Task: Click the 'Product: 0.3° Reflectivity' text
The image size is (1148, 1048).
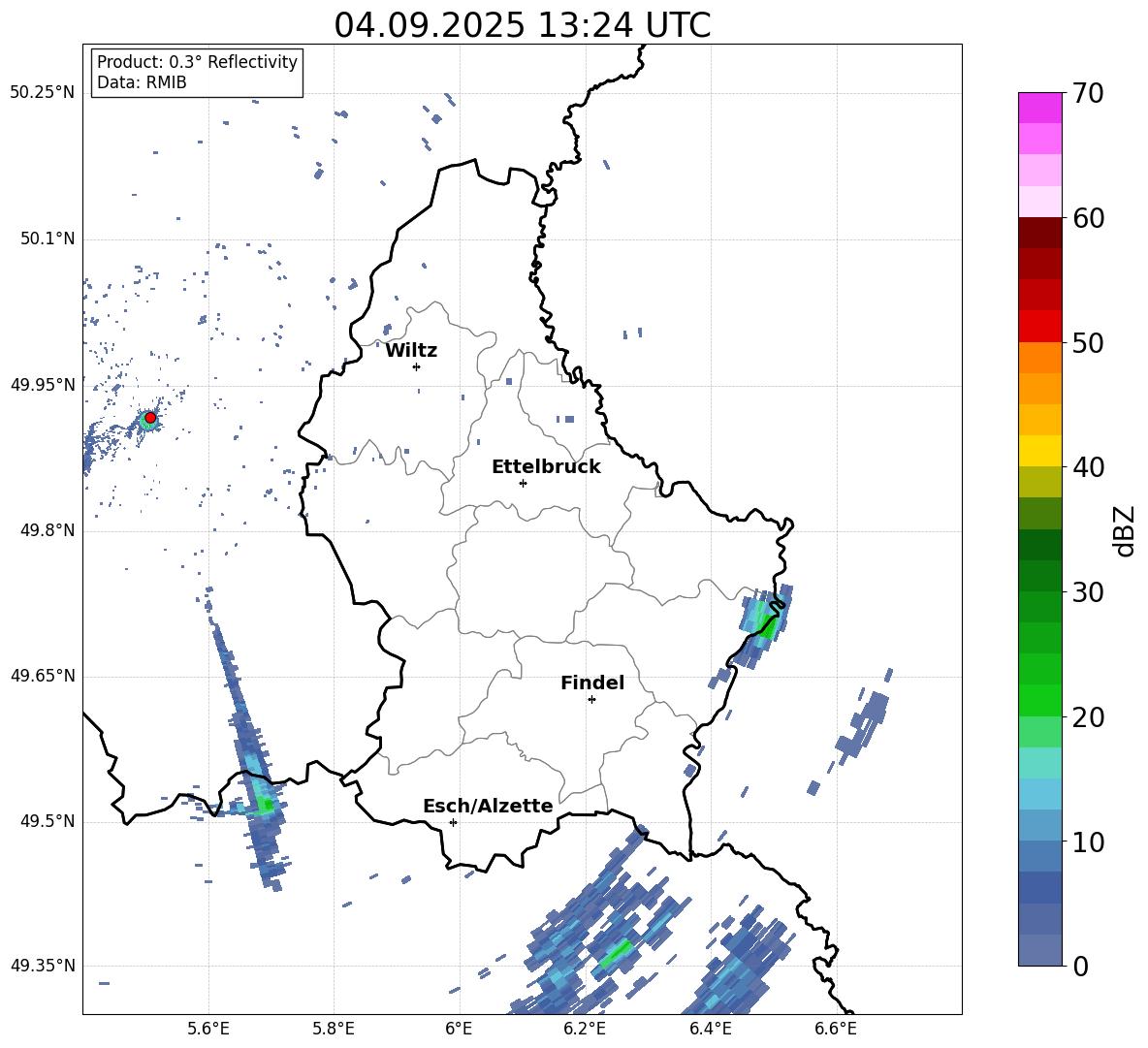Action: [197, 62]
